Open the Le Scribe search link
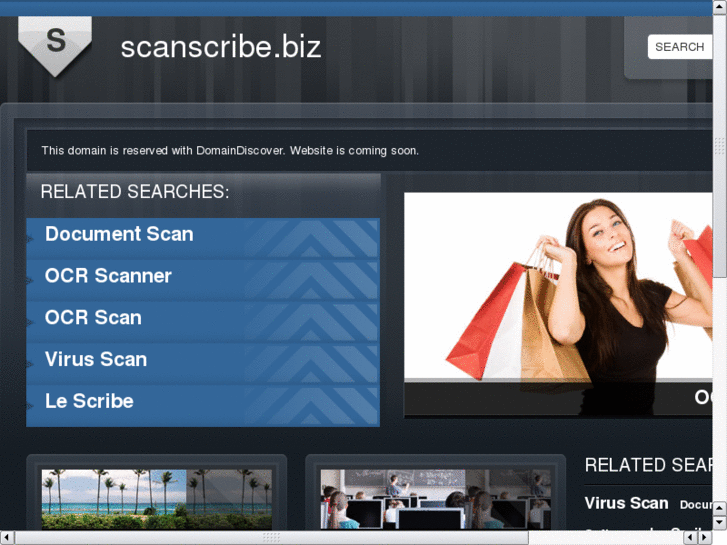Image resolution: width=727 pixels, height=545 pixels. pos(89,401)
